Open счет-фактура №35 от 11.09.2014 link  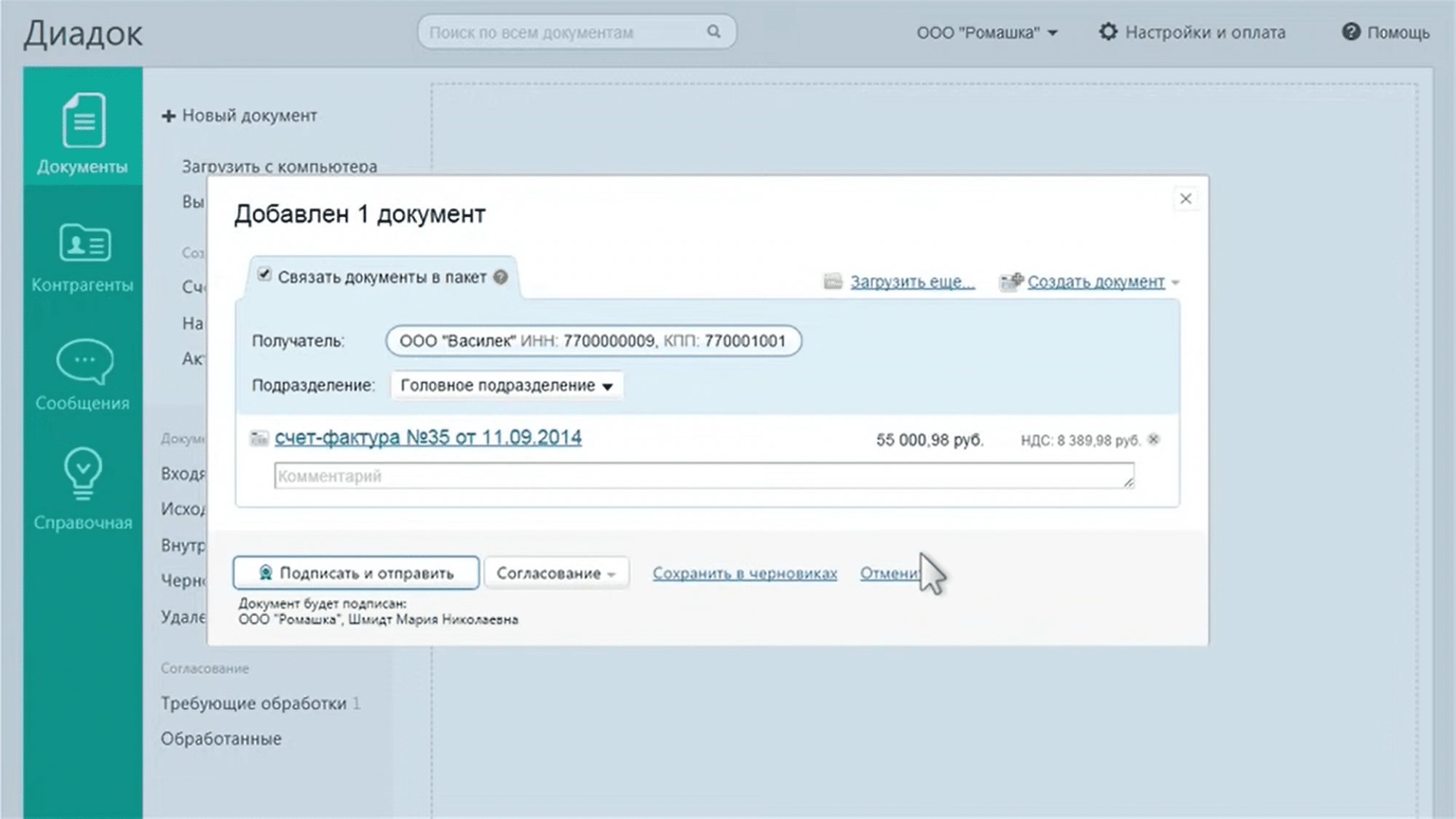pyautogui.click(x=428, y=438)
